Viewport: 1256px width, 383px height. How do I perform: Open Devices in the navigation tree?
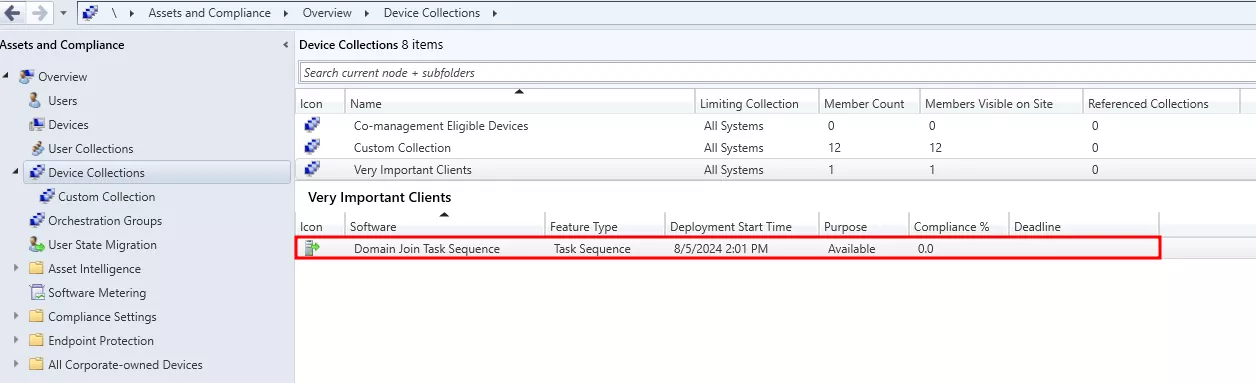coord(68,125)
